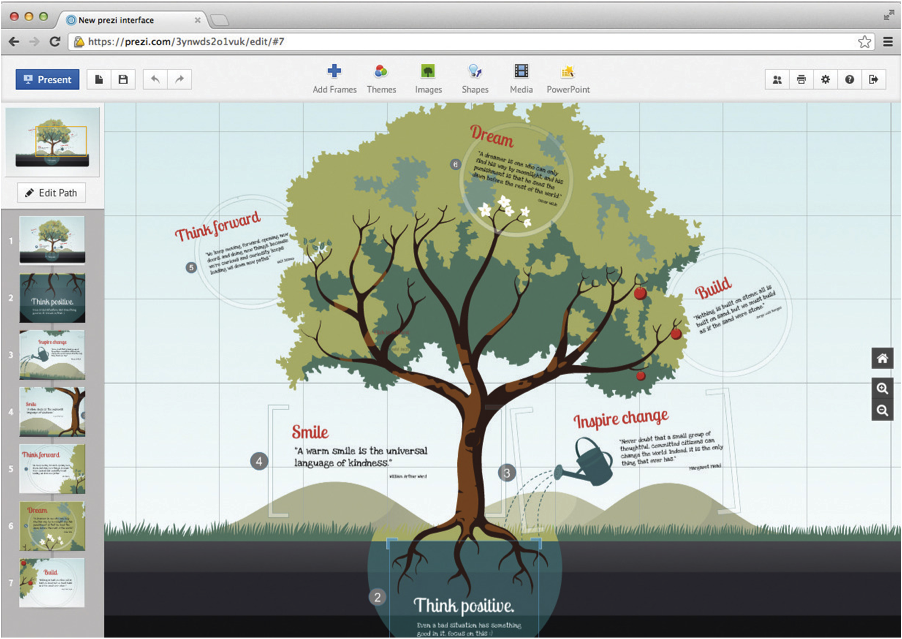
Task: Click the Present button
Action: [47, 79]
